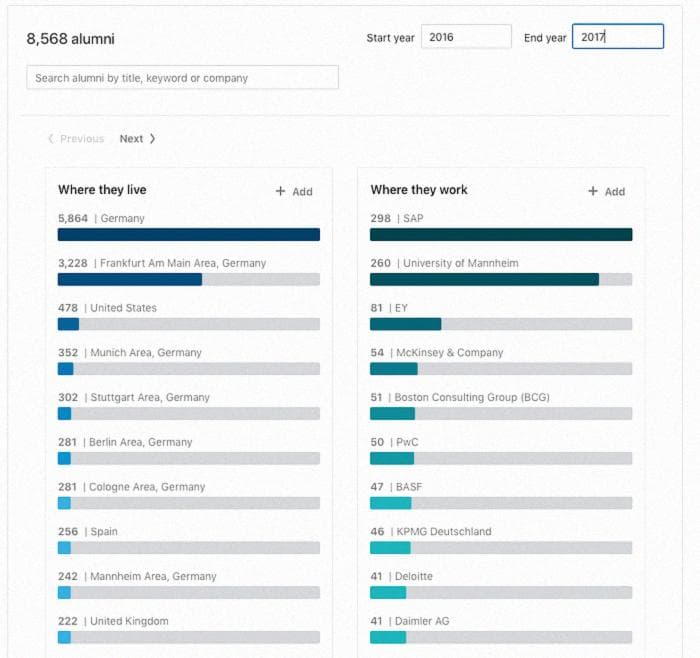The image size is (700, 658).
Task: Select the Stuttgart Area, Germany bar
Action: point(189,413)
